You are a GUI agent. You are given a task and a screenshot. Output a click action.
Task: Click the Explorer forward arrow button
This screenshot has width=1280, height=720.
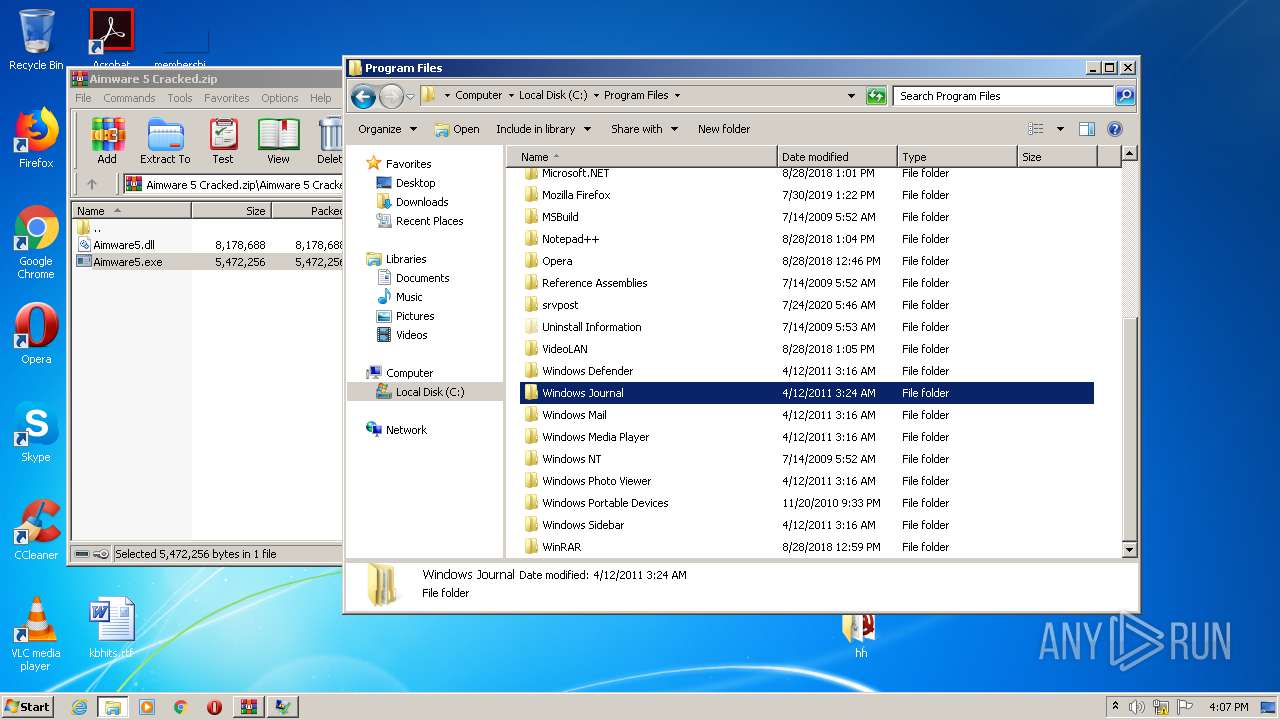pos(391,96)
